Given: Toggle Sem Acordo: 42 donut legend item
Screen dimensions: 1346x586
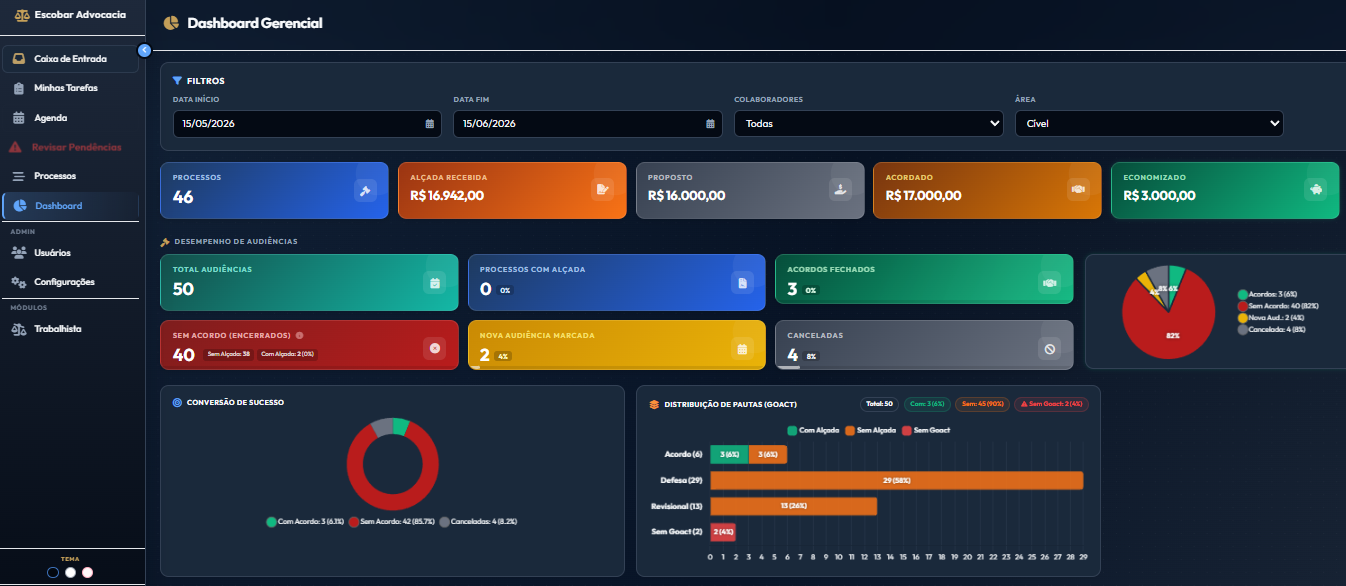Looking at the screenshot, I should (x=392, y=522).
